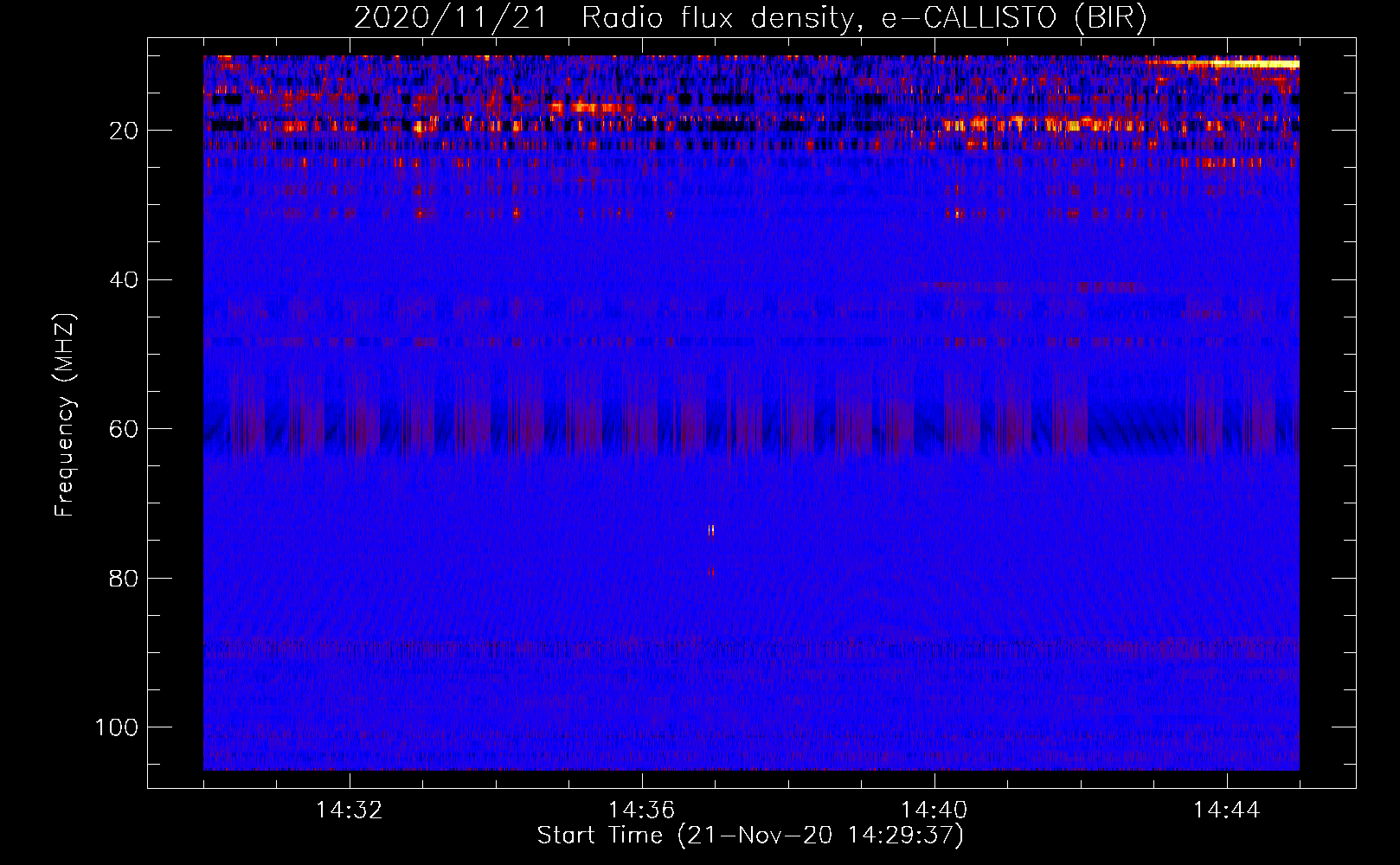
Task: Click the '14:32' time tick label
Action: pyautogui.click(x=349, y=811)
